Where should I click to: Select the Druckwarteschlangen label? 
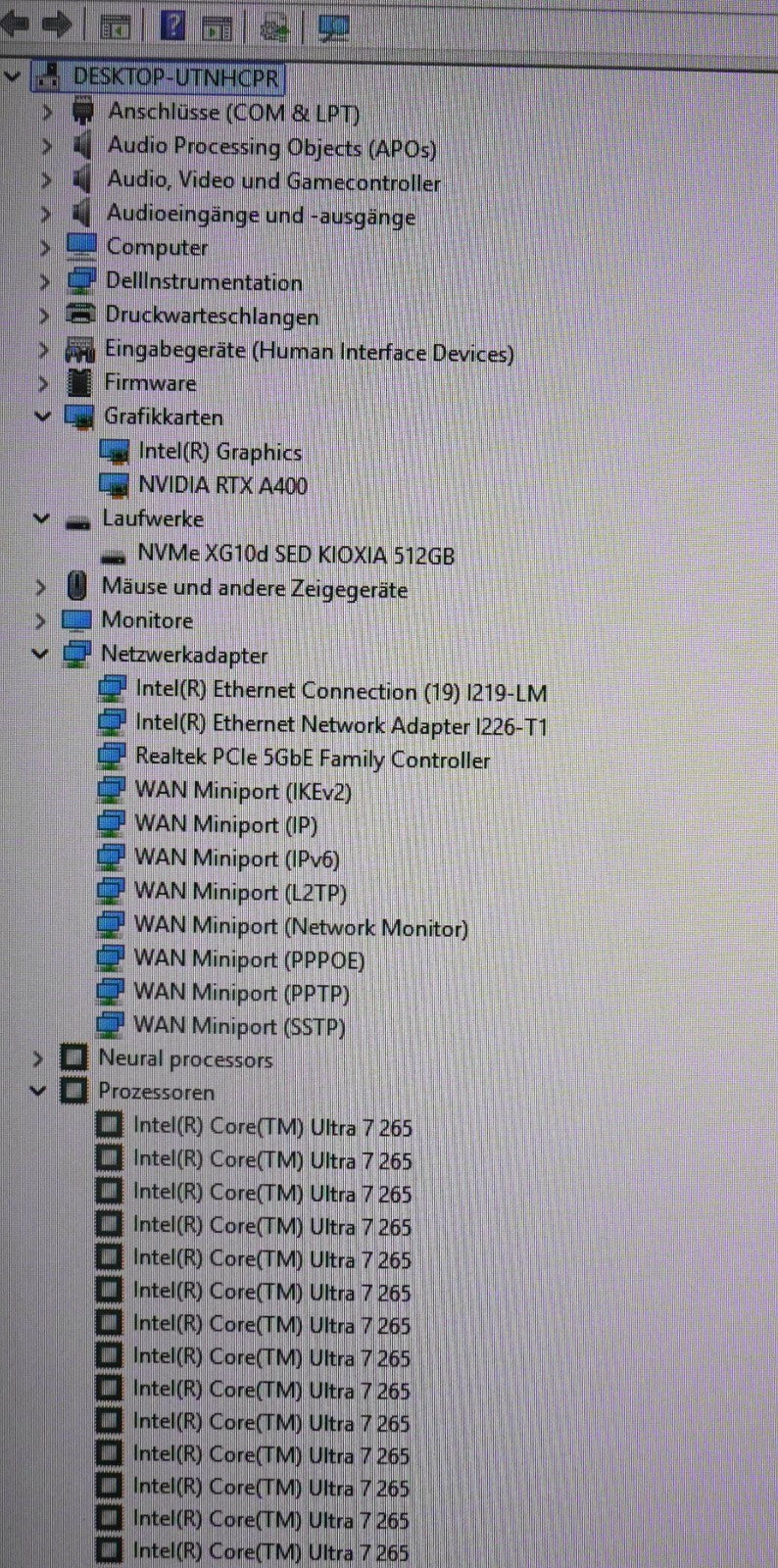pos(212,316)
